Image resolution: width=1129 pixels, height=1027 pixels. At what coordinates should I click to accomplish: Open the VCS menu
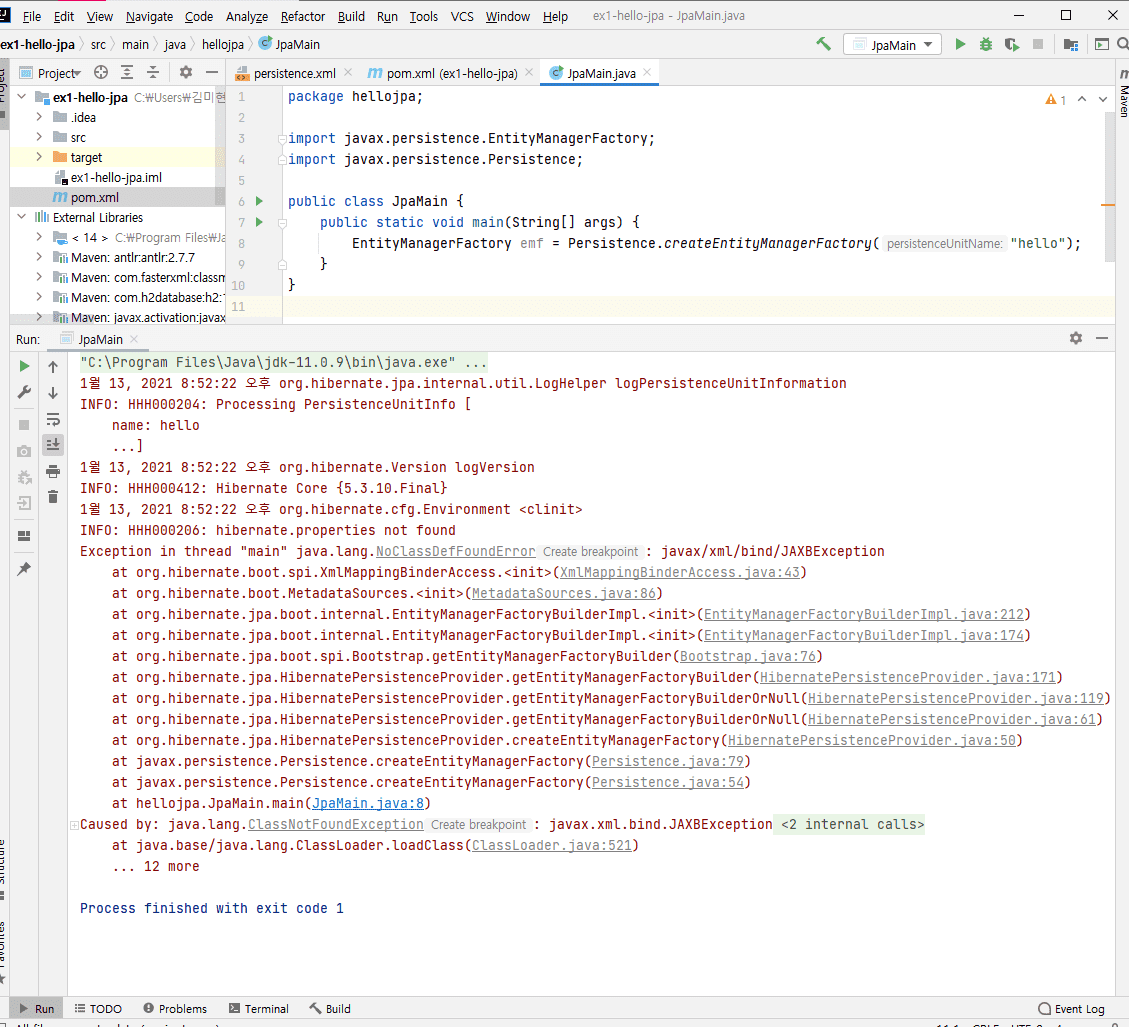(x=462, y=16)
